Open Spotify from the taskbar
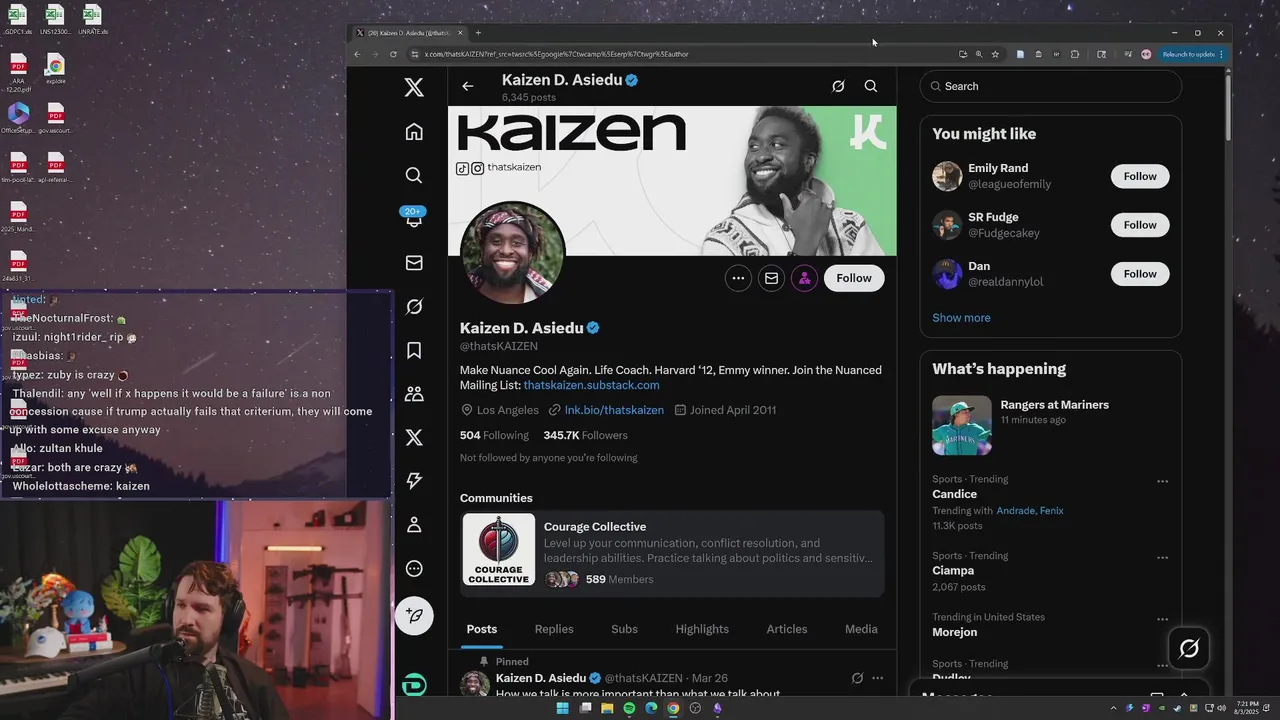1280x720 pixels. tap(629, 708)
